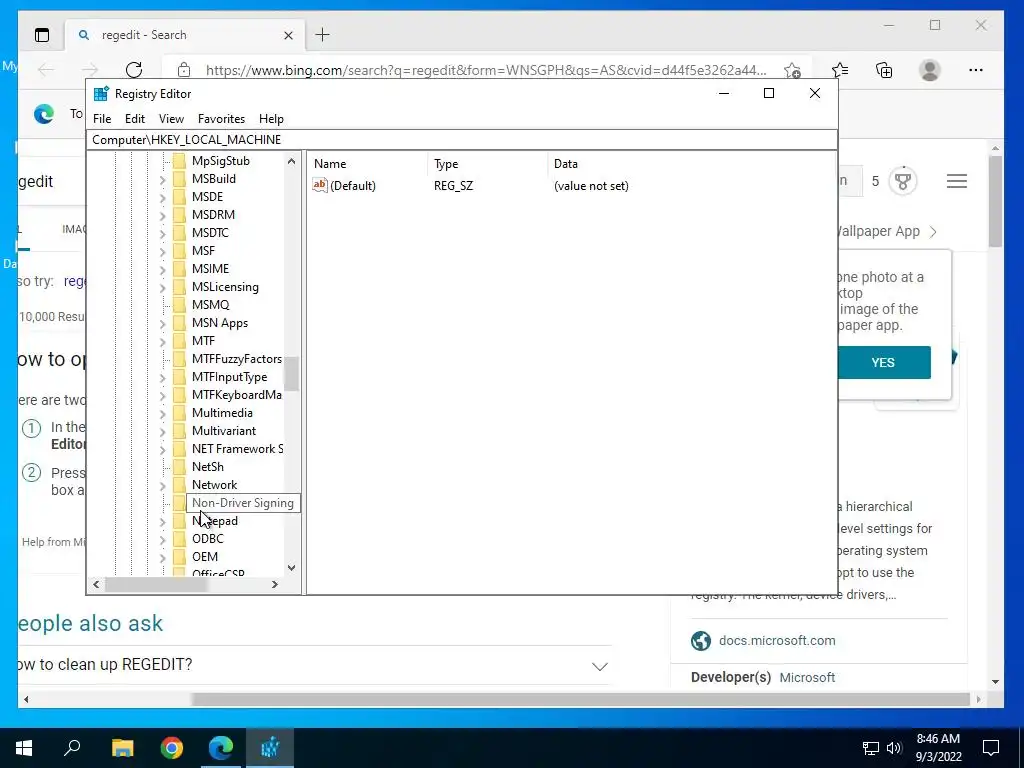This screenshot has height=768, width=1024.
Task: Click the registry path address bar
Action: 461,140
